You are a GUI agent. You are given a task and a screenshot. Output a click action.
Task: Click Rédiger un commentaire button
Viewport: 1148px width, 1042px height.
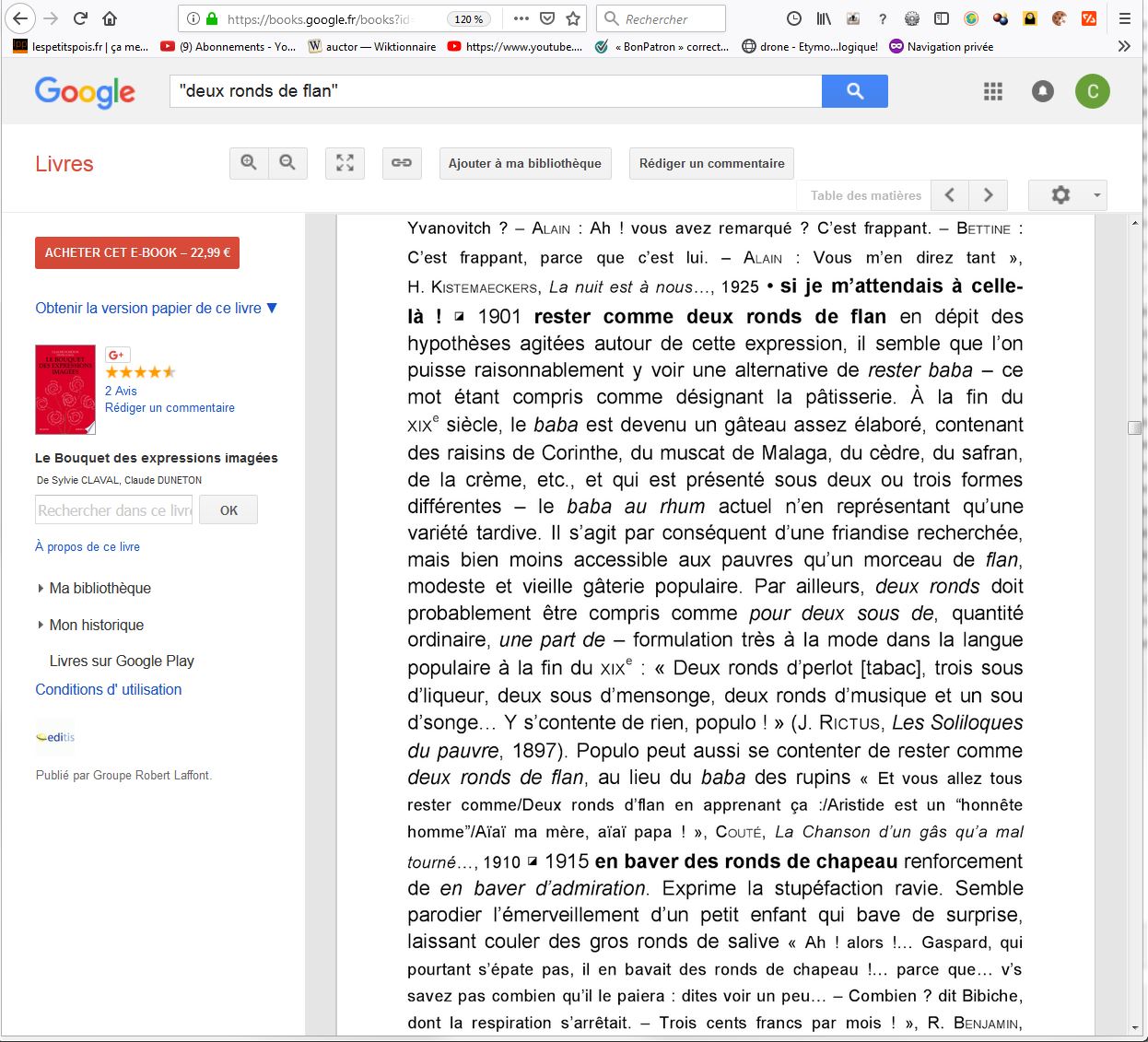711,163
